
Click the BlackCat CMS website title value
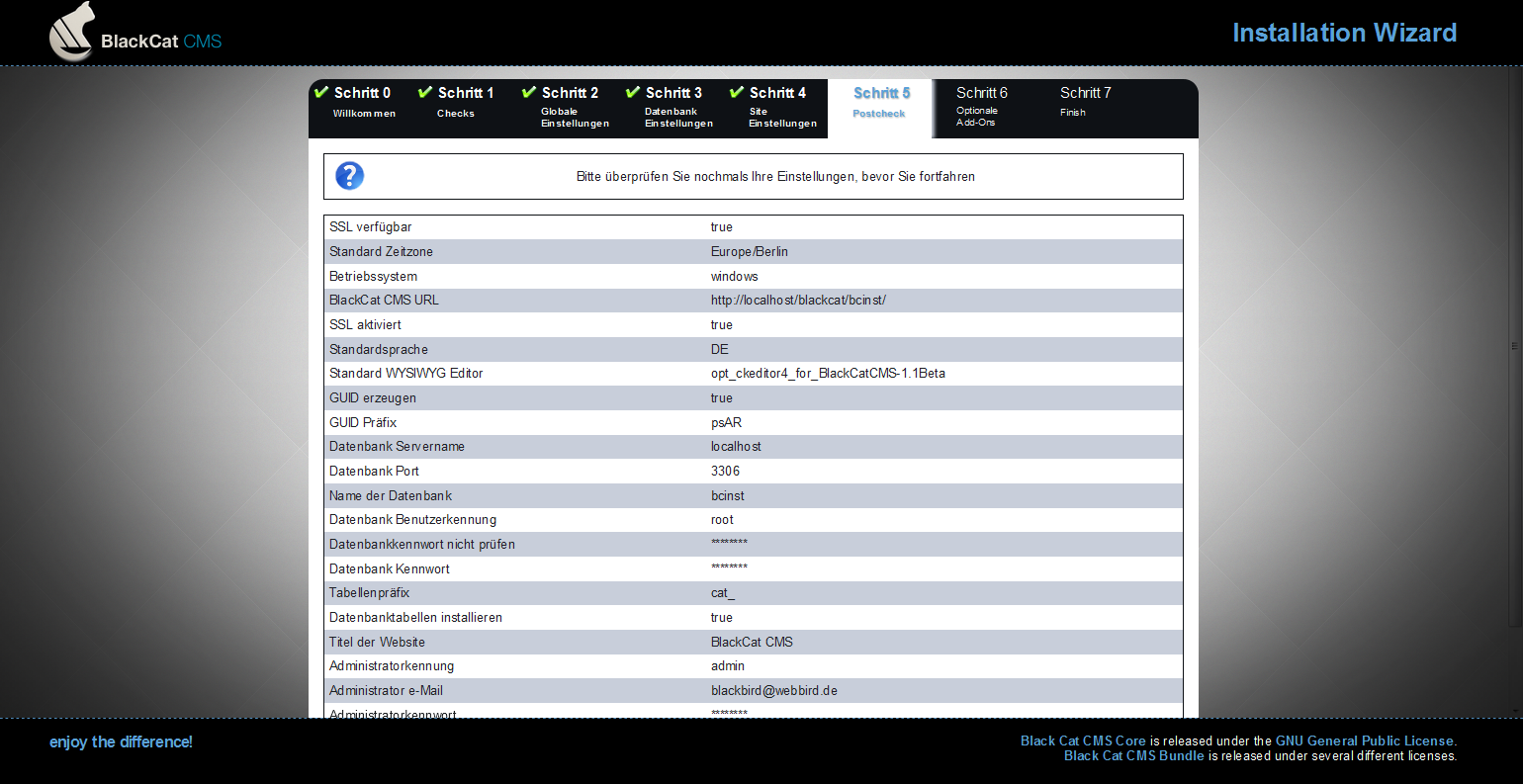(x=752, y=643)
